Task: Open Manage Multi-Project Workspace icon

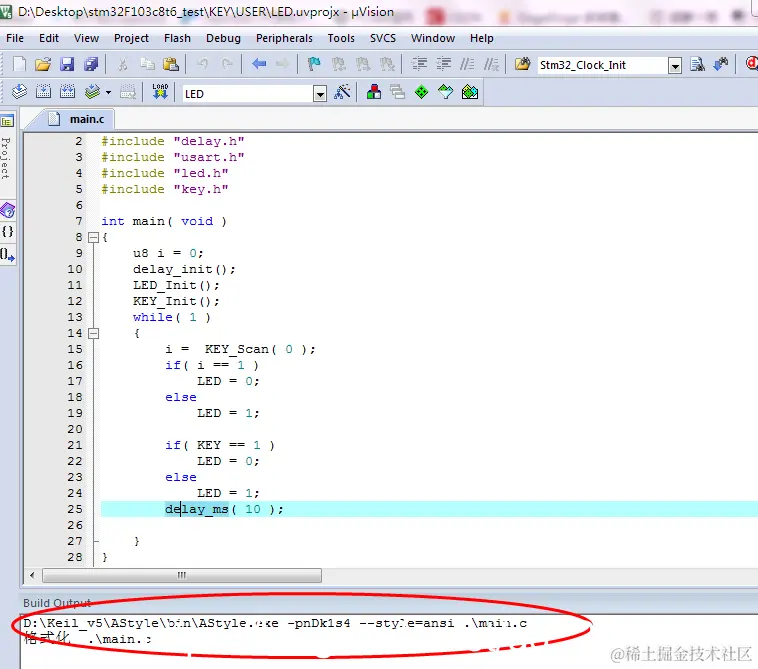Action: click(x=397, y=91)
